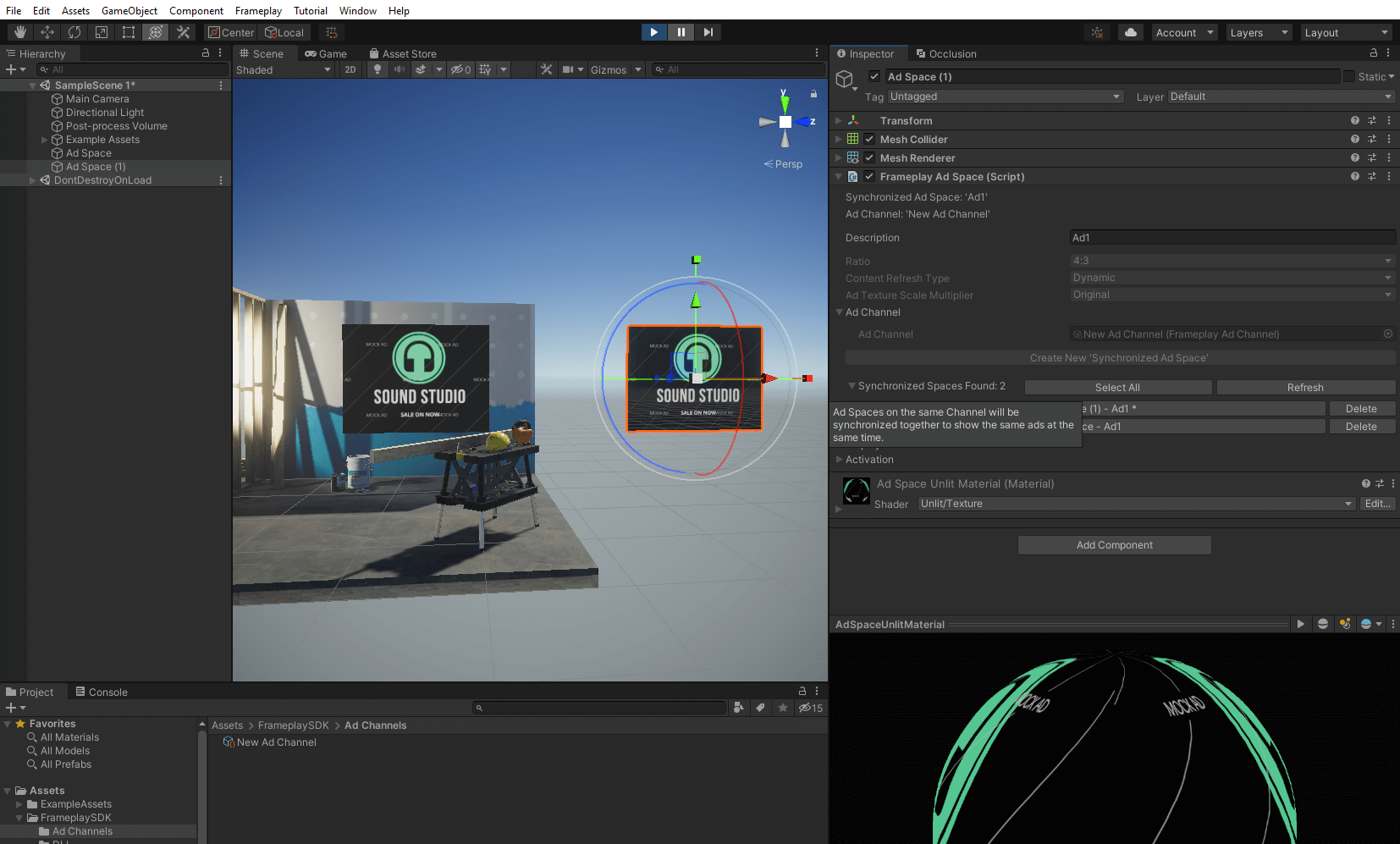Image resolution: width=1400 pixels, height=844 pixels.
Task: Open Transform component help icon
Action: coord(1355,120)
